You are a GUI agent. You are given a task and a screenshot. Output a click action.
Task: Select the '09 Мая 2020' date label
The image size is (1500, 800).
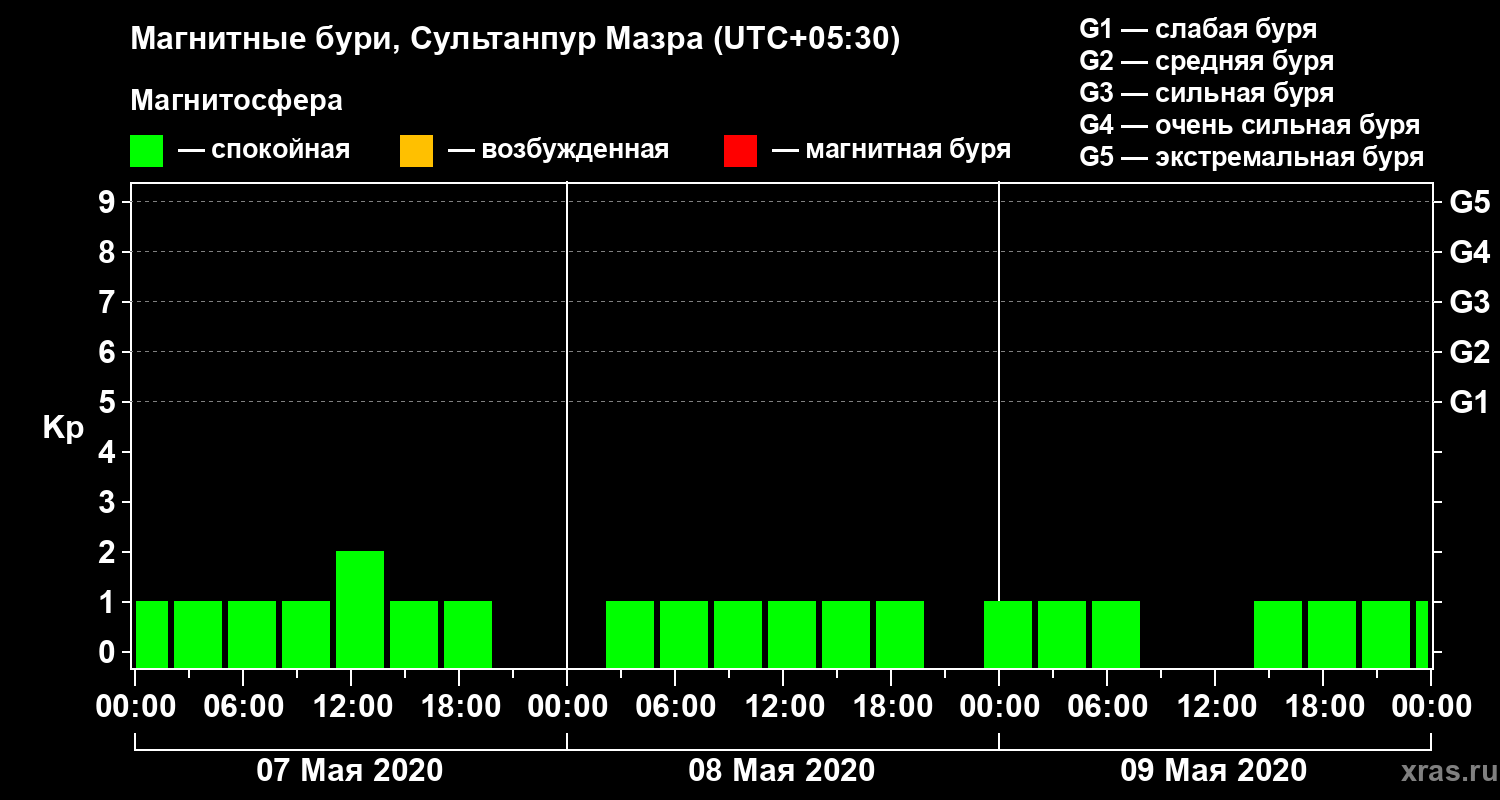1214,770
